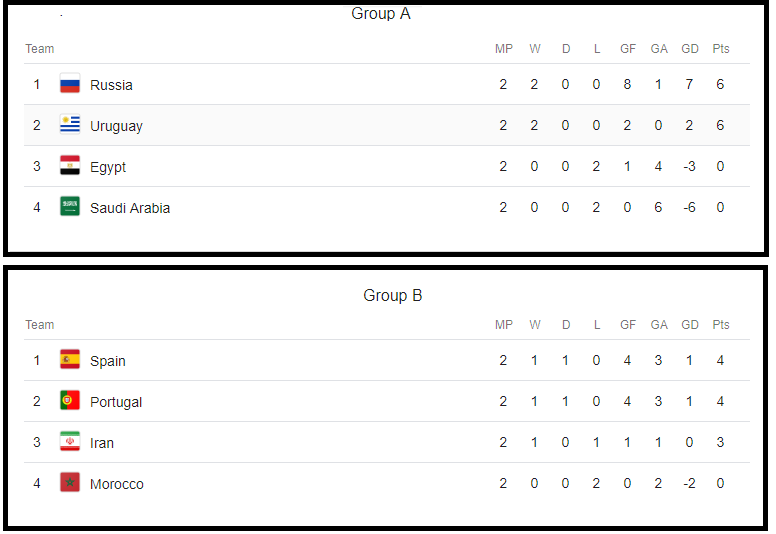The width and height of the screenshot is (776, 534).
Task: Select the Saudi Arabia team name
Action: pos(130,208)
